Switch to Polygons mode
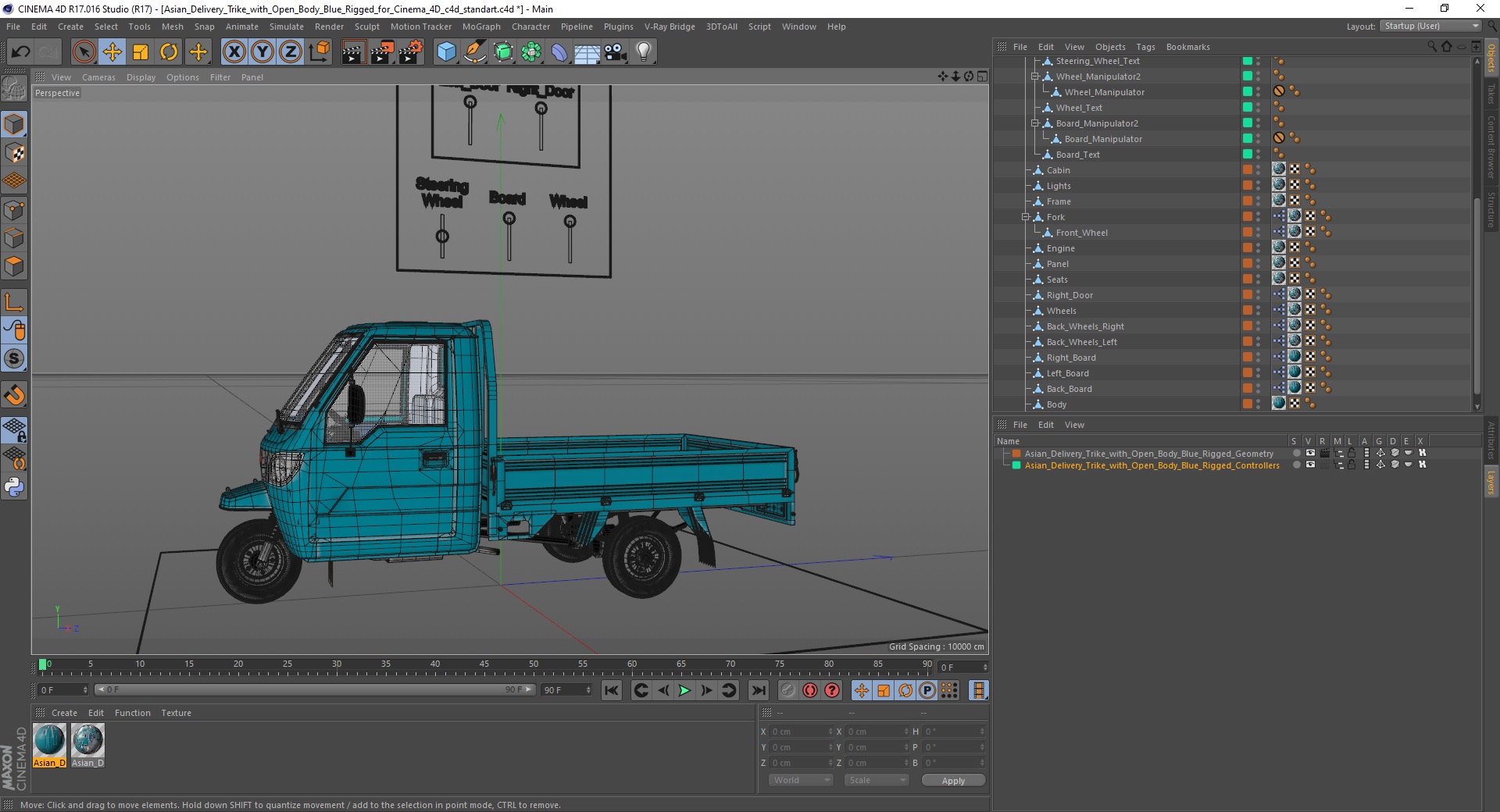This screenshot has width=1500, height=812. [x=14, y=266]
